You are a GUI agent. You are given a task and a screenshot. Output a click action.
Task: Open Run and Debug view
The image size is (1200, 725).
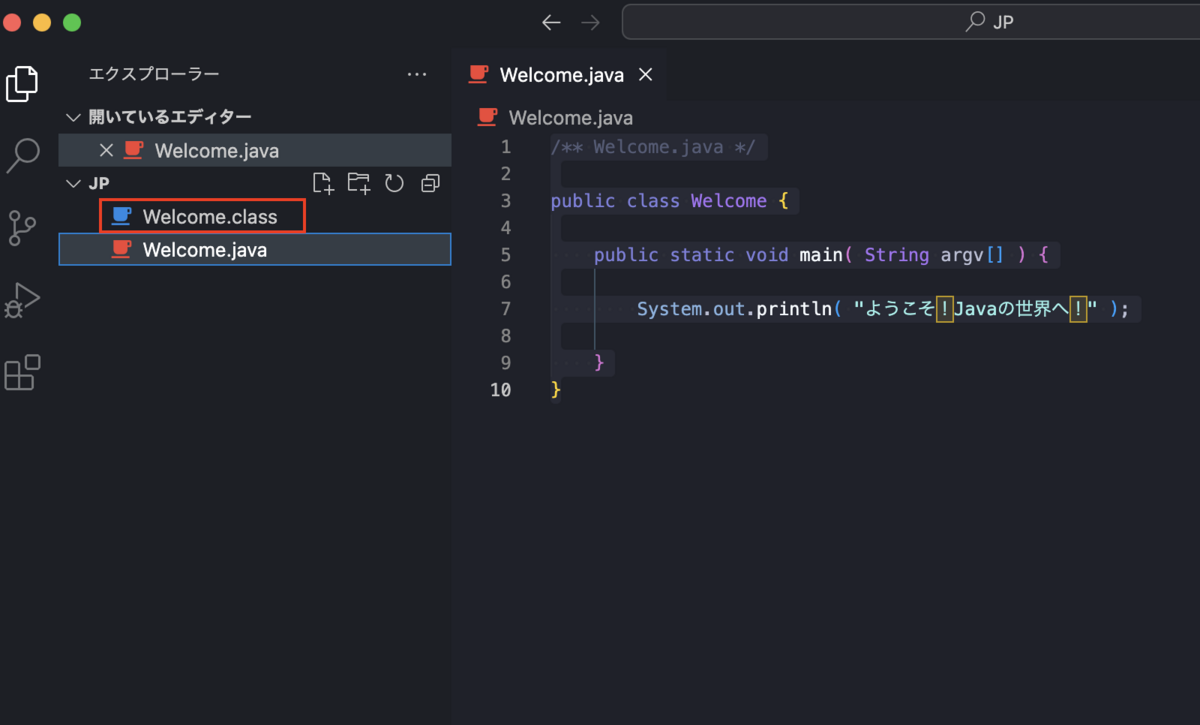pyautogui.click(x=22, y=301)
